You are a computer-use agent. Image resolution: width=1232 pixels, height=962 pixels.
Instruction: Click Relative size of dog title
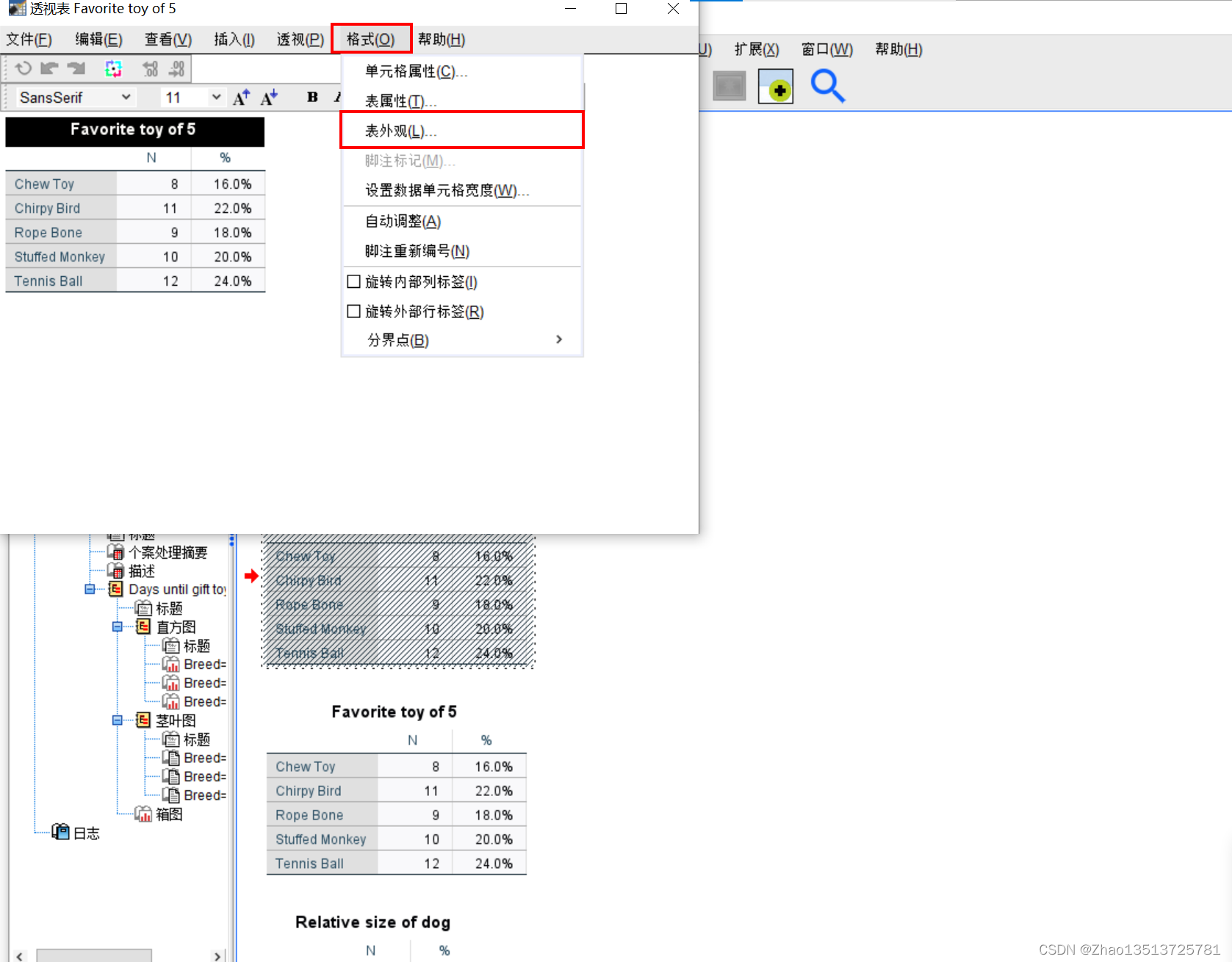point(372,922)
